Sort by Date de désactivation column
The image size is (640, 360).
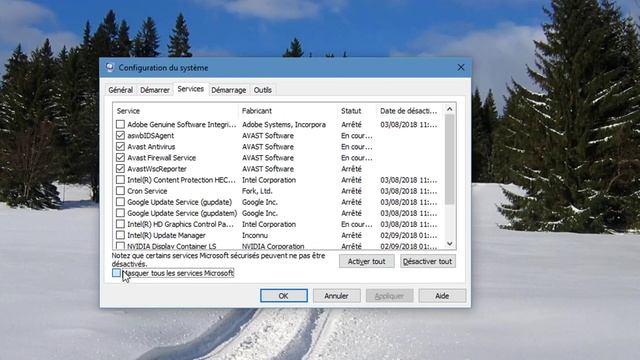[x=409, y=111]
